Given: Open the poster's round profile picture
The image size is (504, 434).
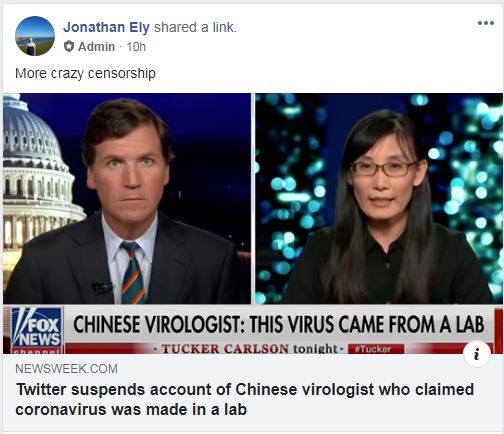Looking at the screenshot, I should click(35, 36).
